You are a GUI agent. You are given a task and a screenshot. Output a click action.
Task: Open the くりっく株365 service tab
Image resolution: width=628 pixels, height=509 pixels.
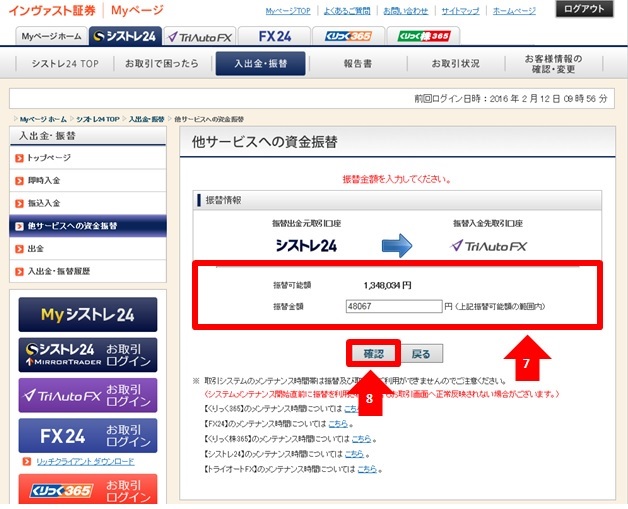tap(423, 36)
